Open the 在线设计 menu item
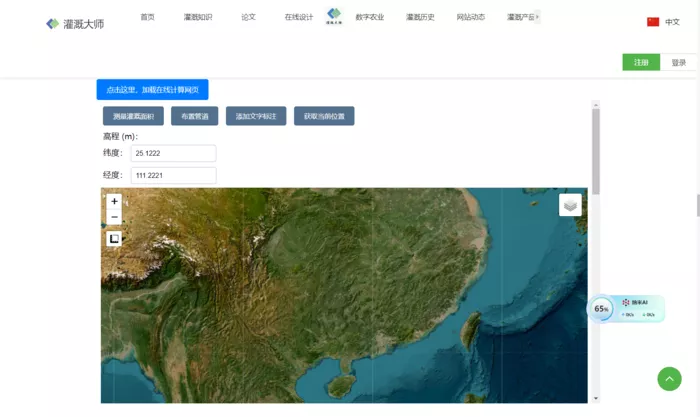This screenshot has width=700, height=417. (x=299, y=17)
